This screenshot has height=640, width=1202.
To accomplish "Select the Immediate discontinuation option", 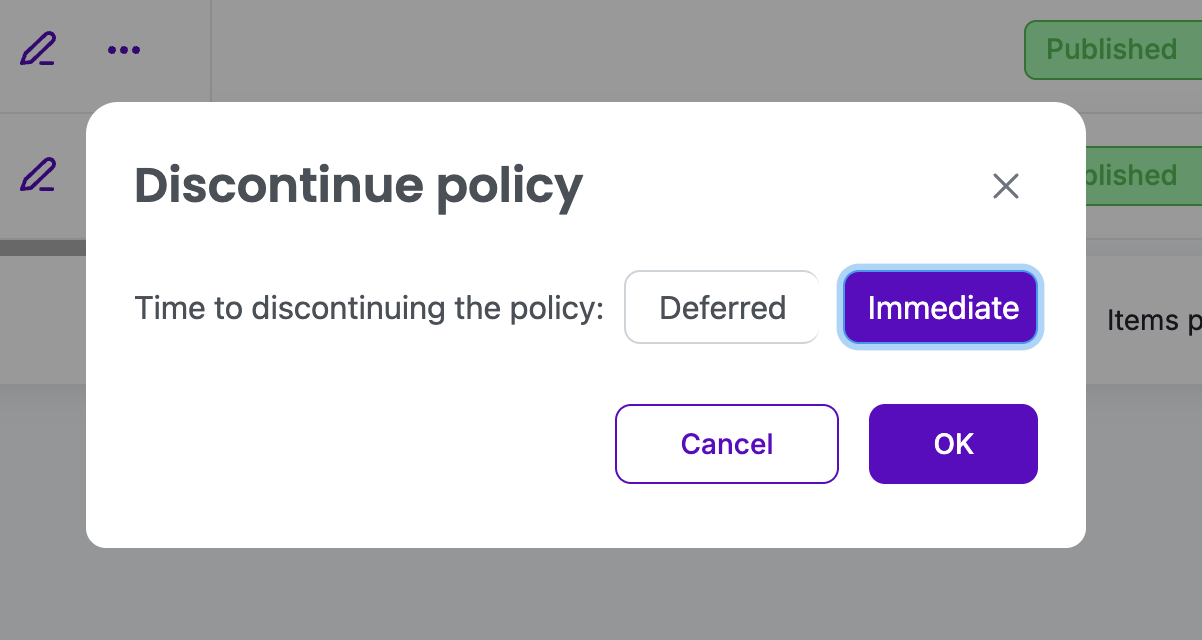I will (942, 308).
